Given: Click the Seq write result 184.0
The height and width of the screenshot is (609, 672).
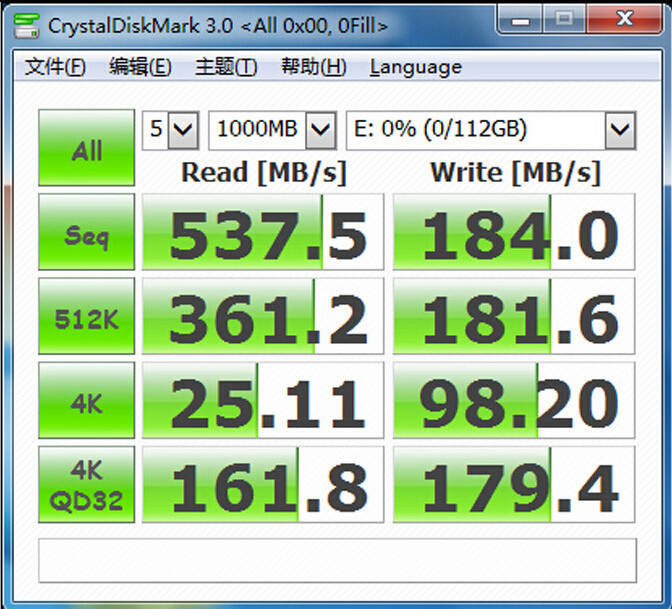Looking at the screenshot, I should point(514,232).
